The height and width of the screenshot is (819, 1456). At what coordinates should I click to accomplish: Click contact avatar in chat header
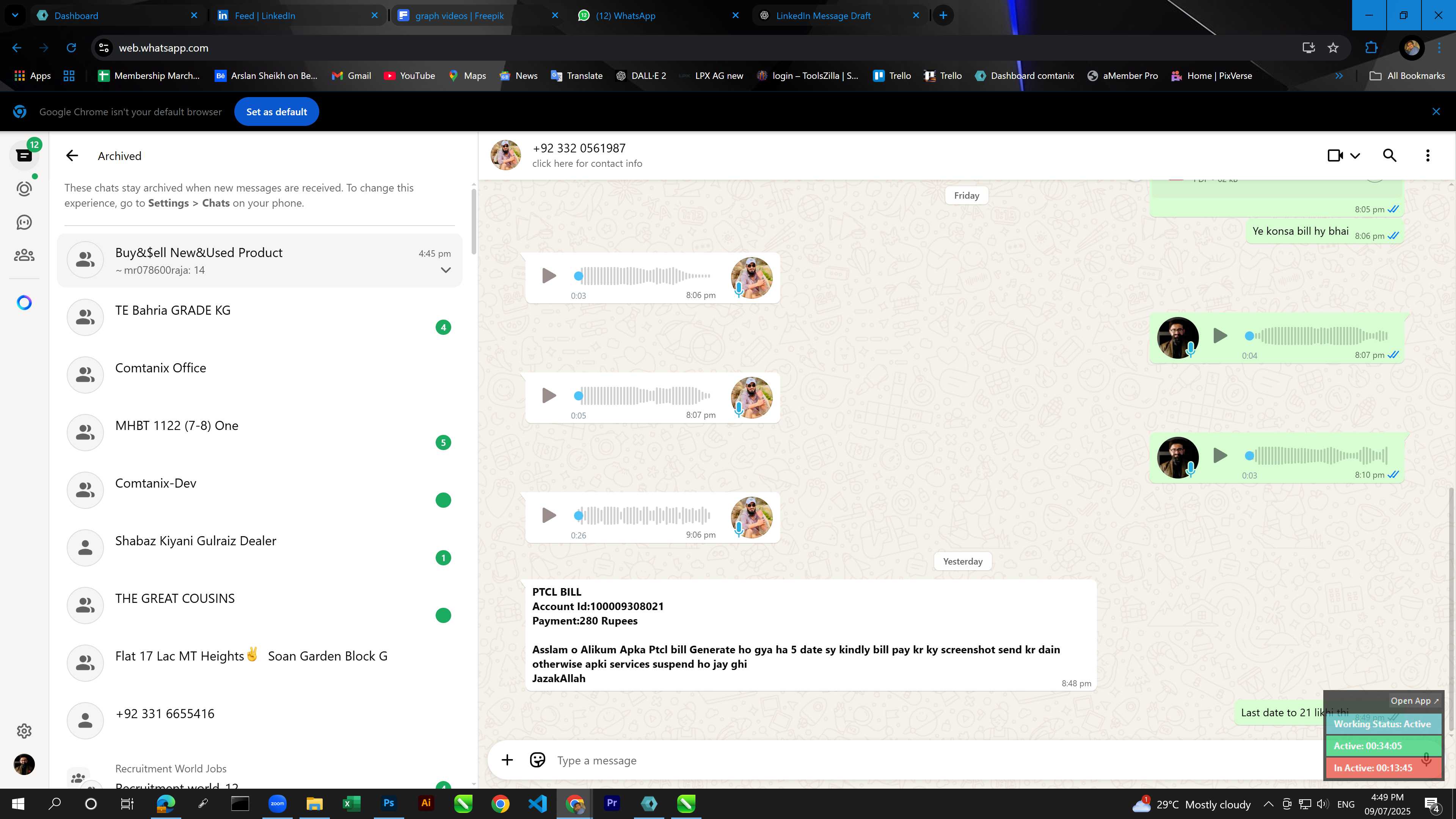click(x=505, y=155)
